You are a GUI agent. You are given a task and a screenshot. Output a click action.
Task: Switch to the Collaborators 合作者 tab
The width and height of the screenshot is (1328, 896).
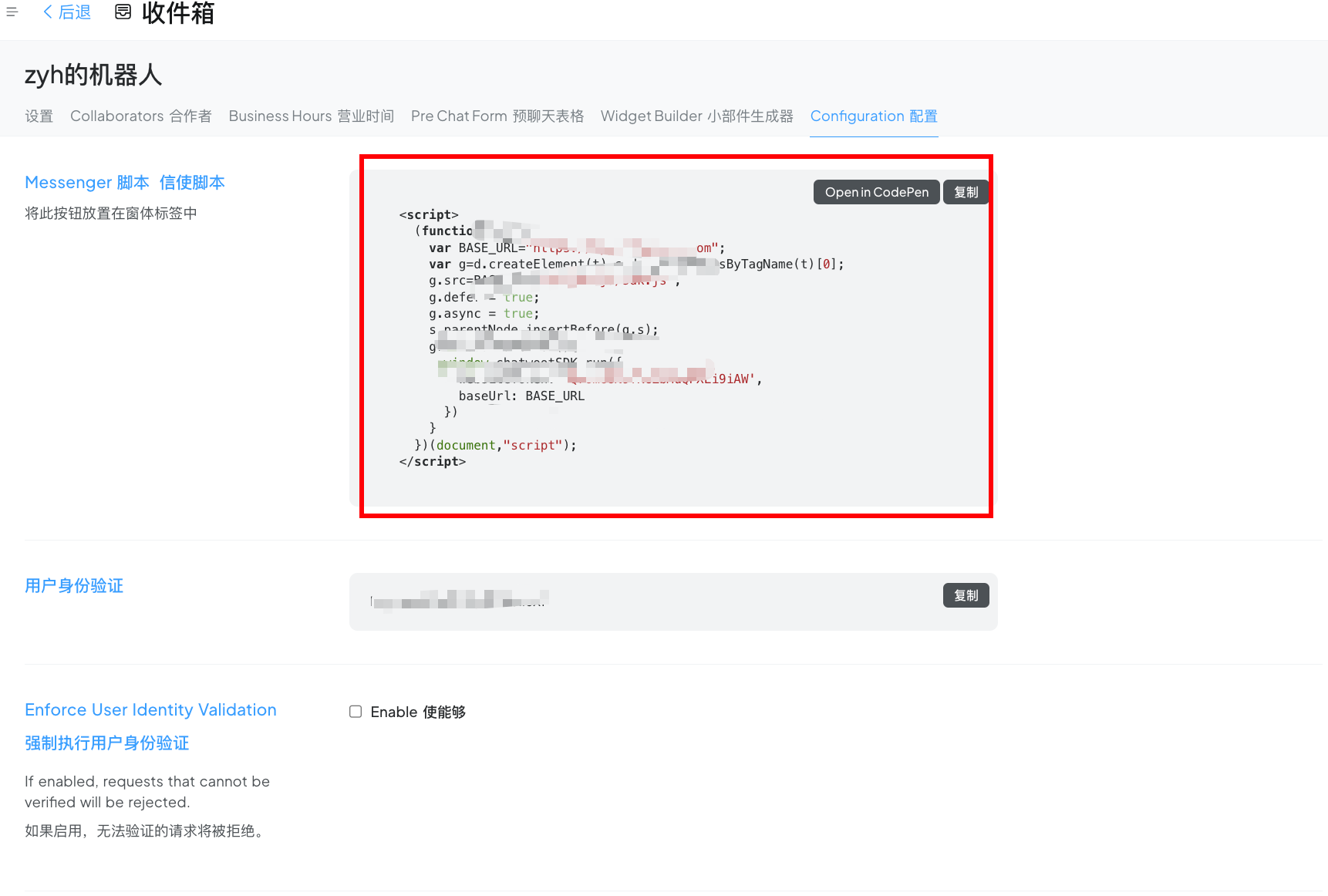pyautogui.click(x=140, y=116)
